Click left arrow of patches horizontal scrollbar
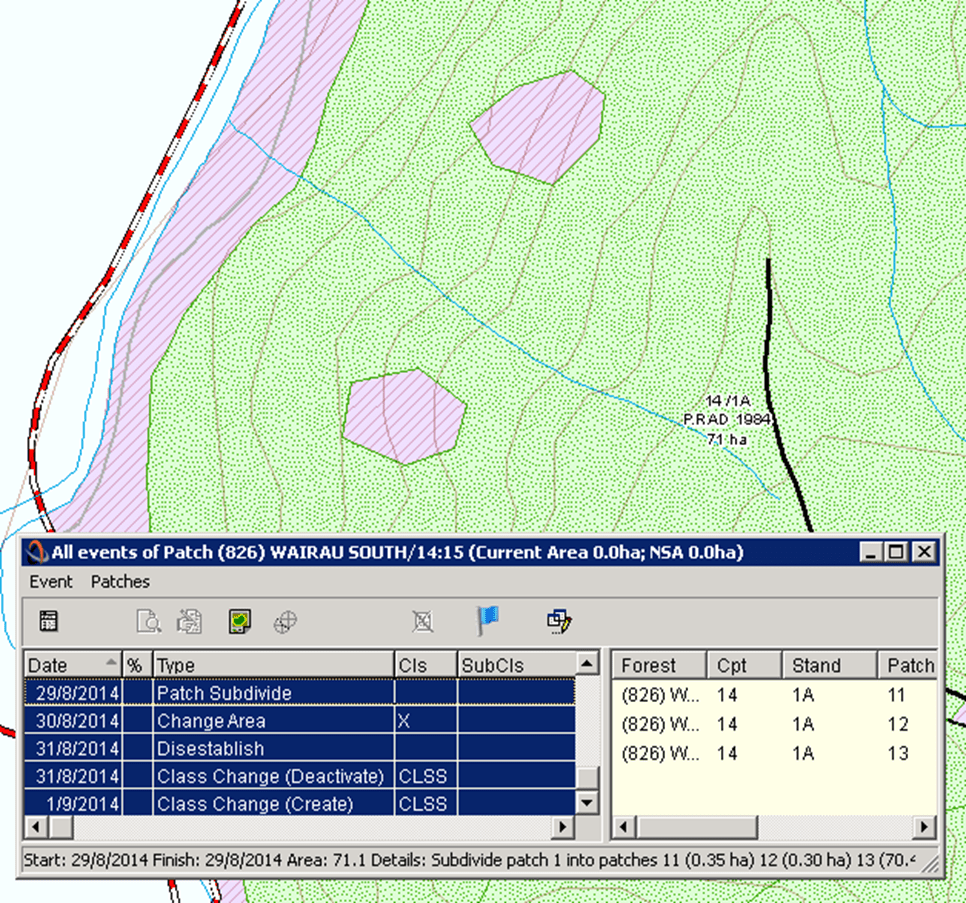Screen dimensions: 966x903 (625, 827)
